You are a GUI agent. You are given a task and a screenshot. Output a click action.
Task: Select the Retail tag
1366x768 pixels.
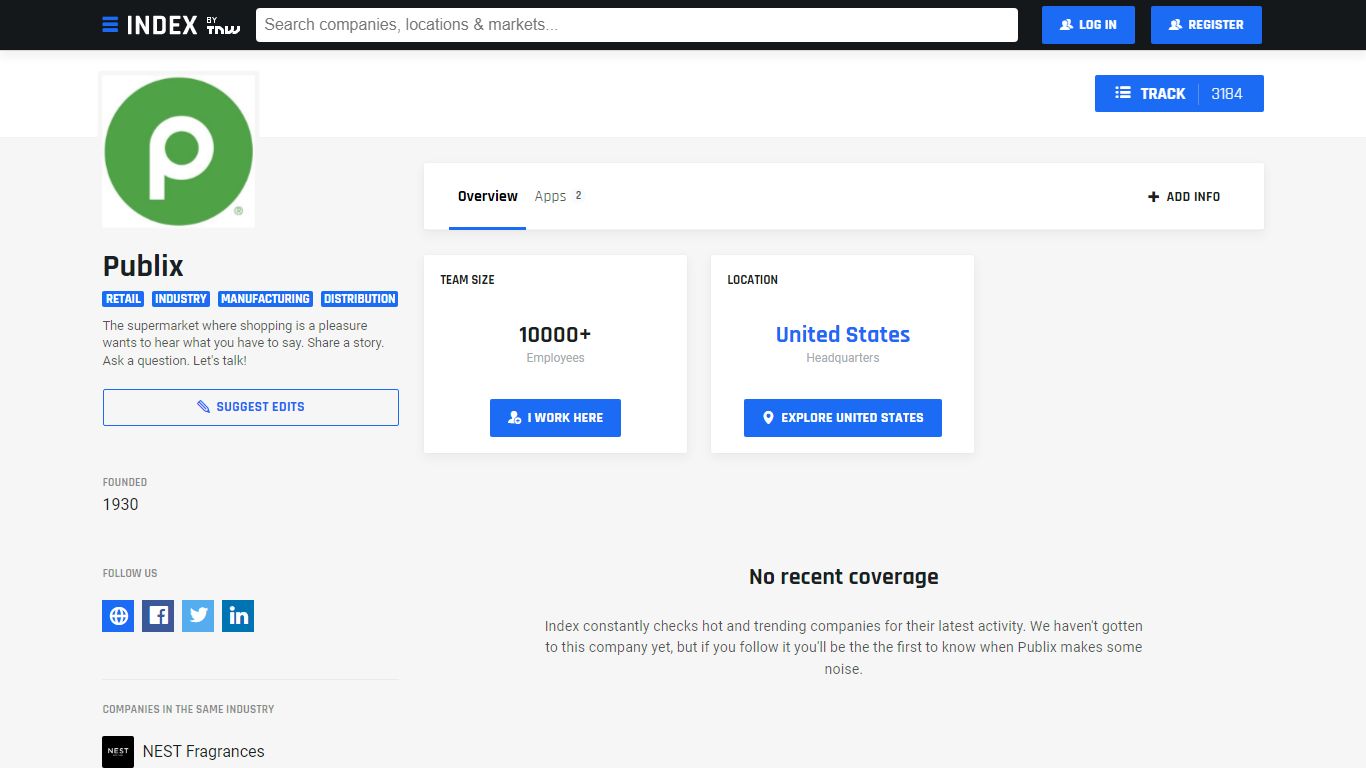click(123, 299)
